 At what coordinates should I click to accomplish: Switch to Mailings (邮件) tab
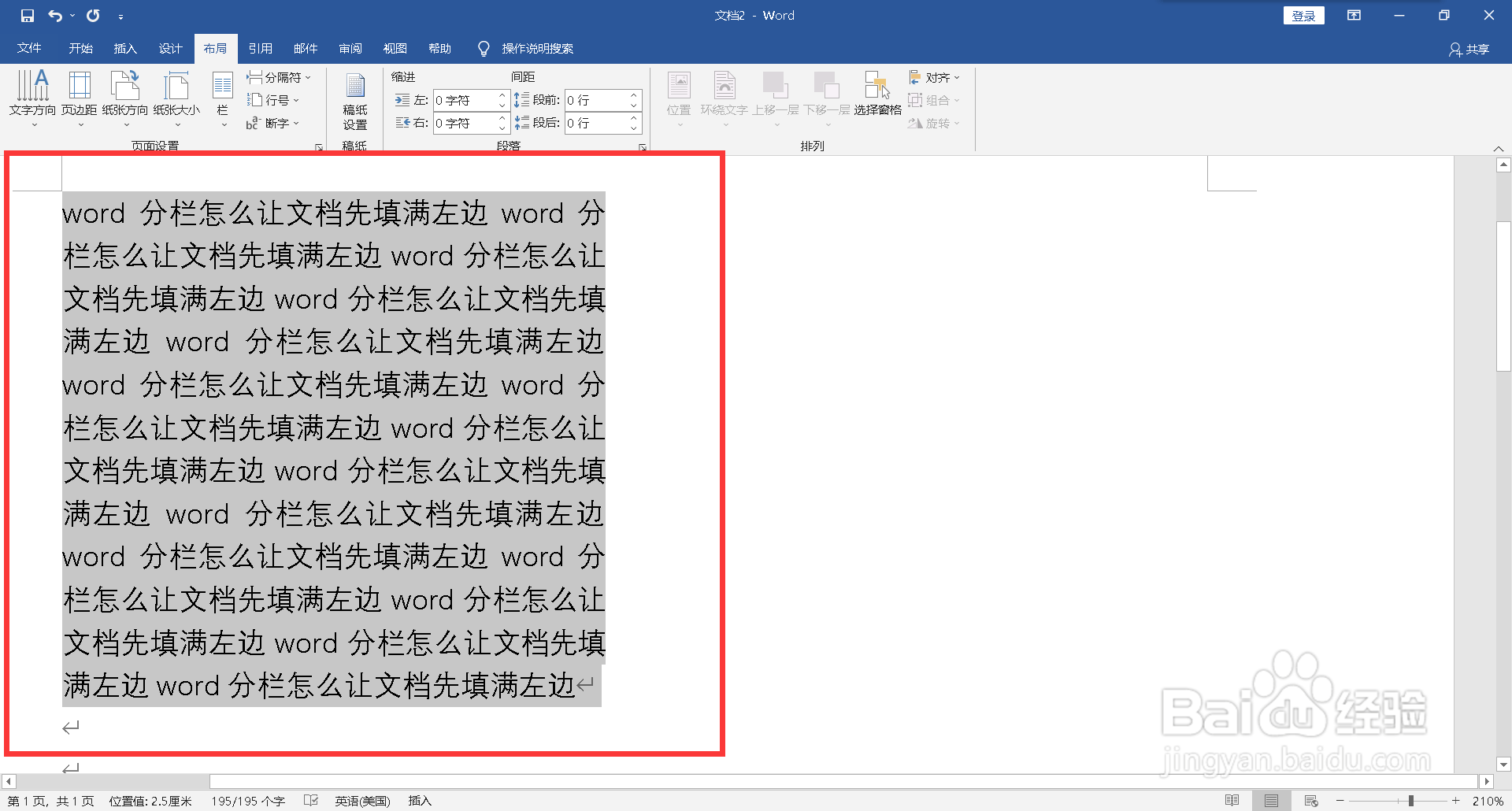[306, 48]
